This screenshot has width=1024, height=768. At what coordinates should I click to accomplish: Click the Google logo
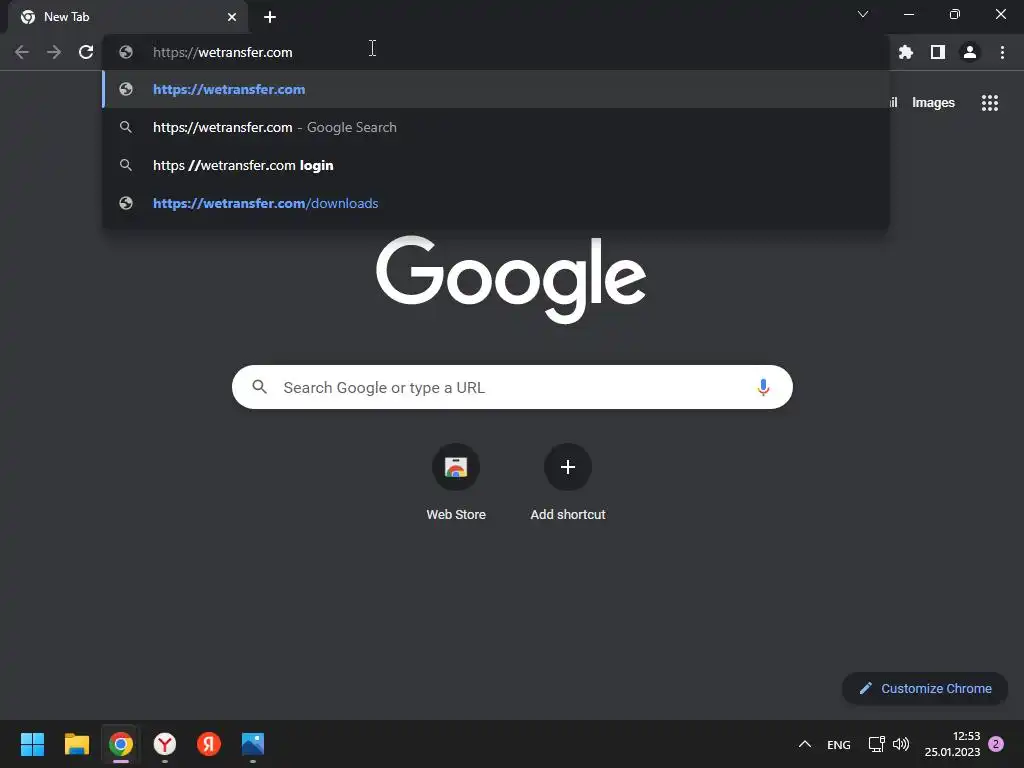tap(511, 280)
